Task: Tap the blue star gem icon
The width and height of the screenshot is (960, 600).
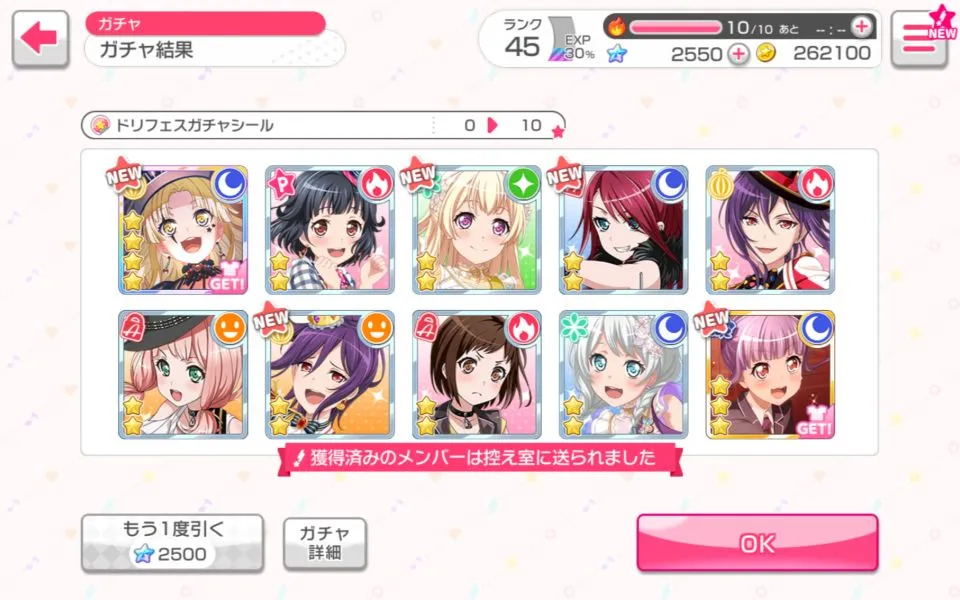Action: tap(617, 54)
